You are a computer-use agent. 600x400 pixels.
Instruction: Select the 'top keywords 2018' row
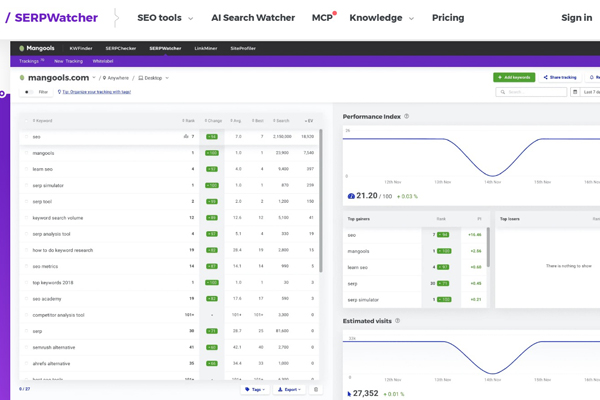(x=169, y=282)
